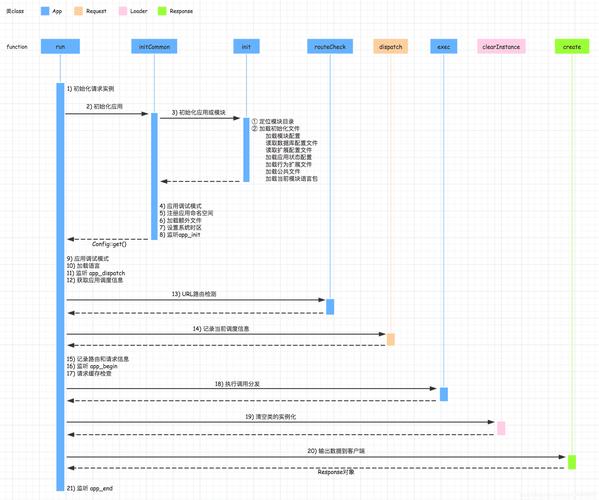The image size is (599, 500).
Task: Click the orange Request legend swatch
Action: [x=78, y=11]
